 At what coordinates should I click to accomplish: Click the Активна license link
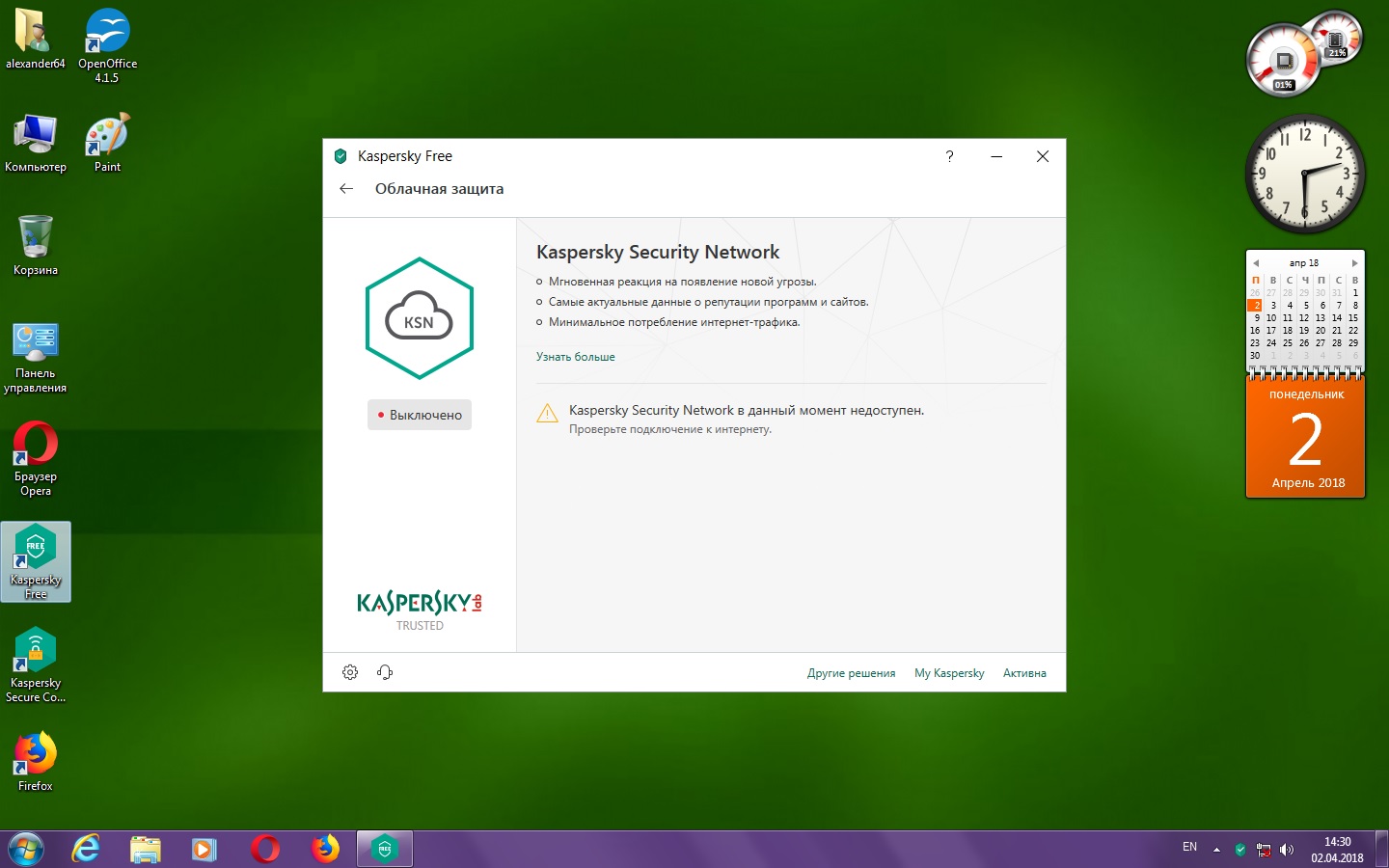(x=1024, y=673)
